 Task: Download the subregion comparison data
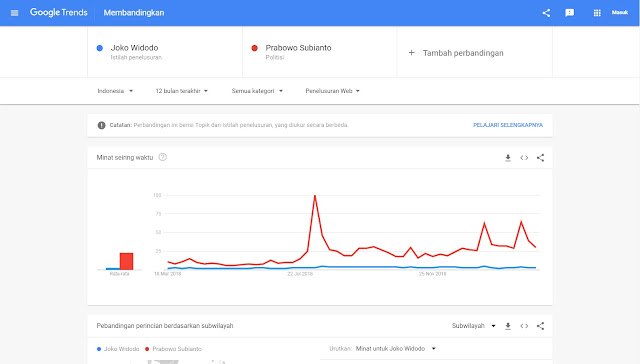[x=508, y=326]
